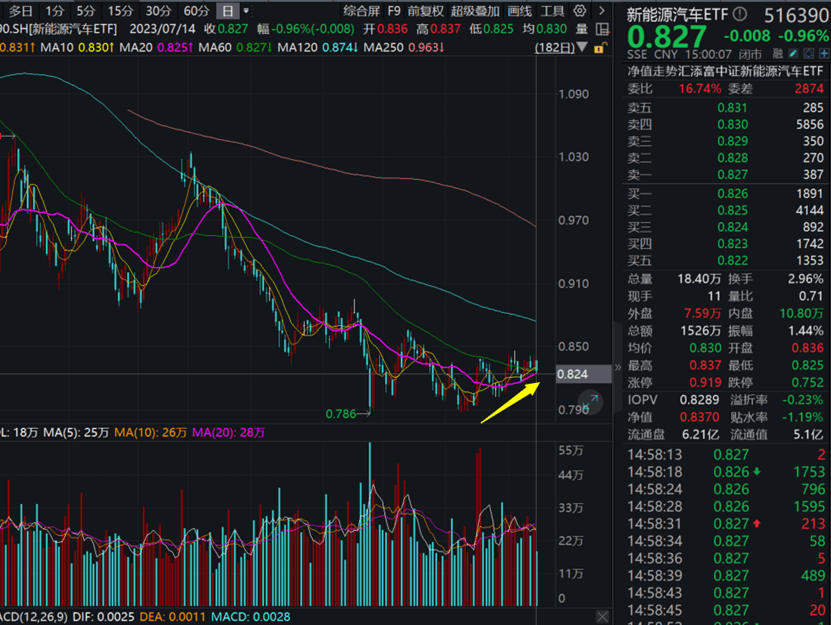Click the blue plus add-to-watchlist icon
Viewport: 831px width, 625px height.
click(822, 55)
